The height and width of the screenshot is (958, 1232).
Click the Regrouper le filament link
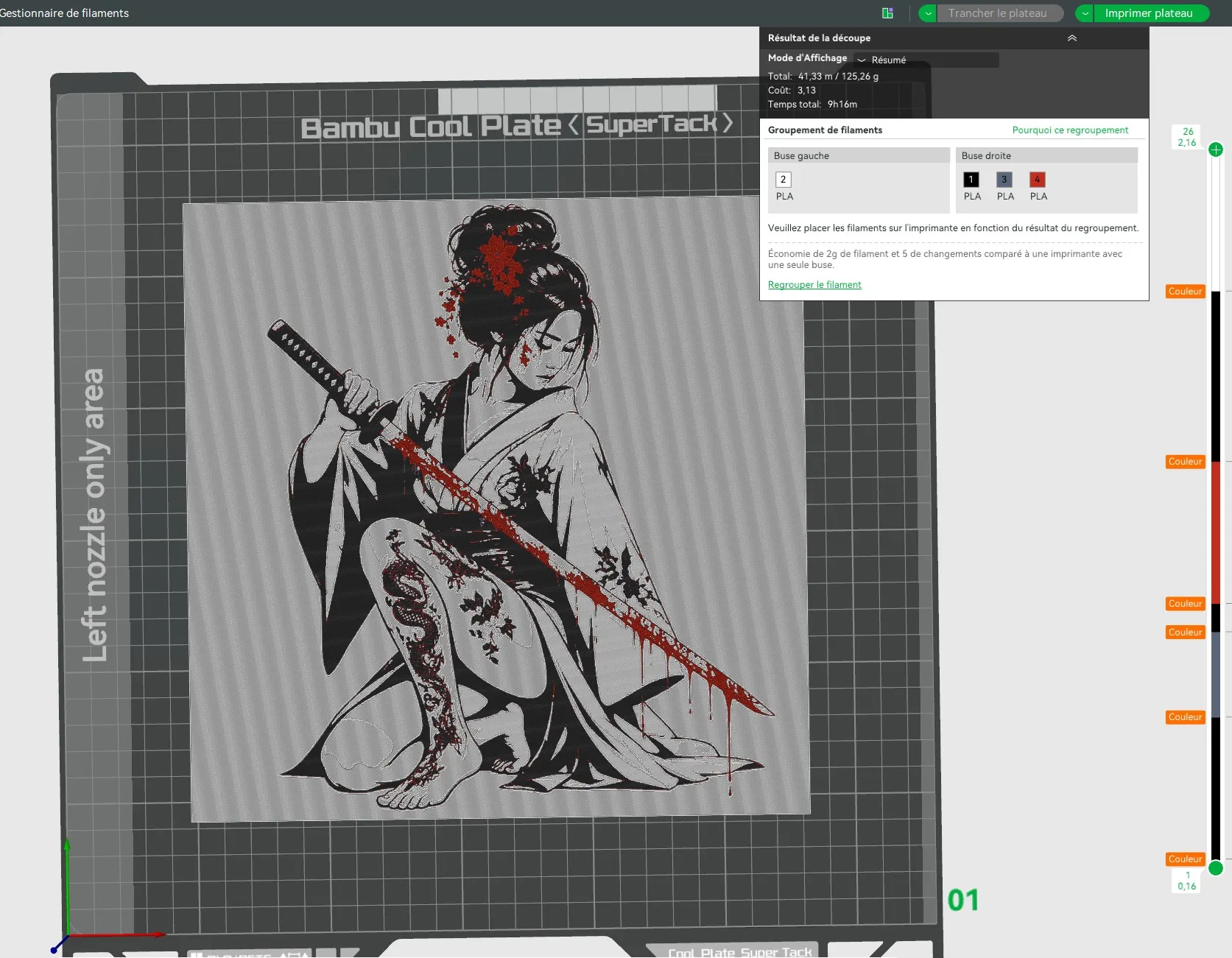click(x=814, y=285)
